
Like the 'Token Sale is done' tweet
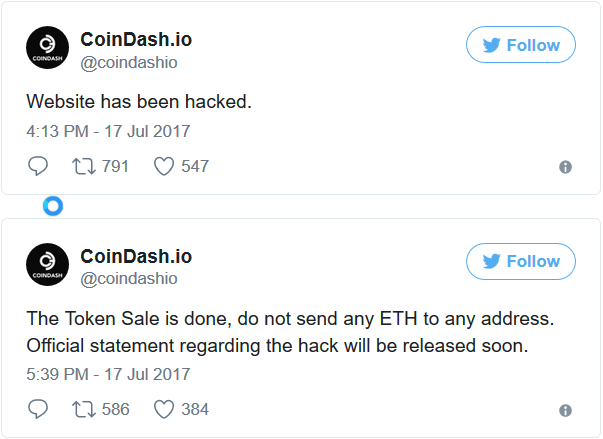point(164,409)
